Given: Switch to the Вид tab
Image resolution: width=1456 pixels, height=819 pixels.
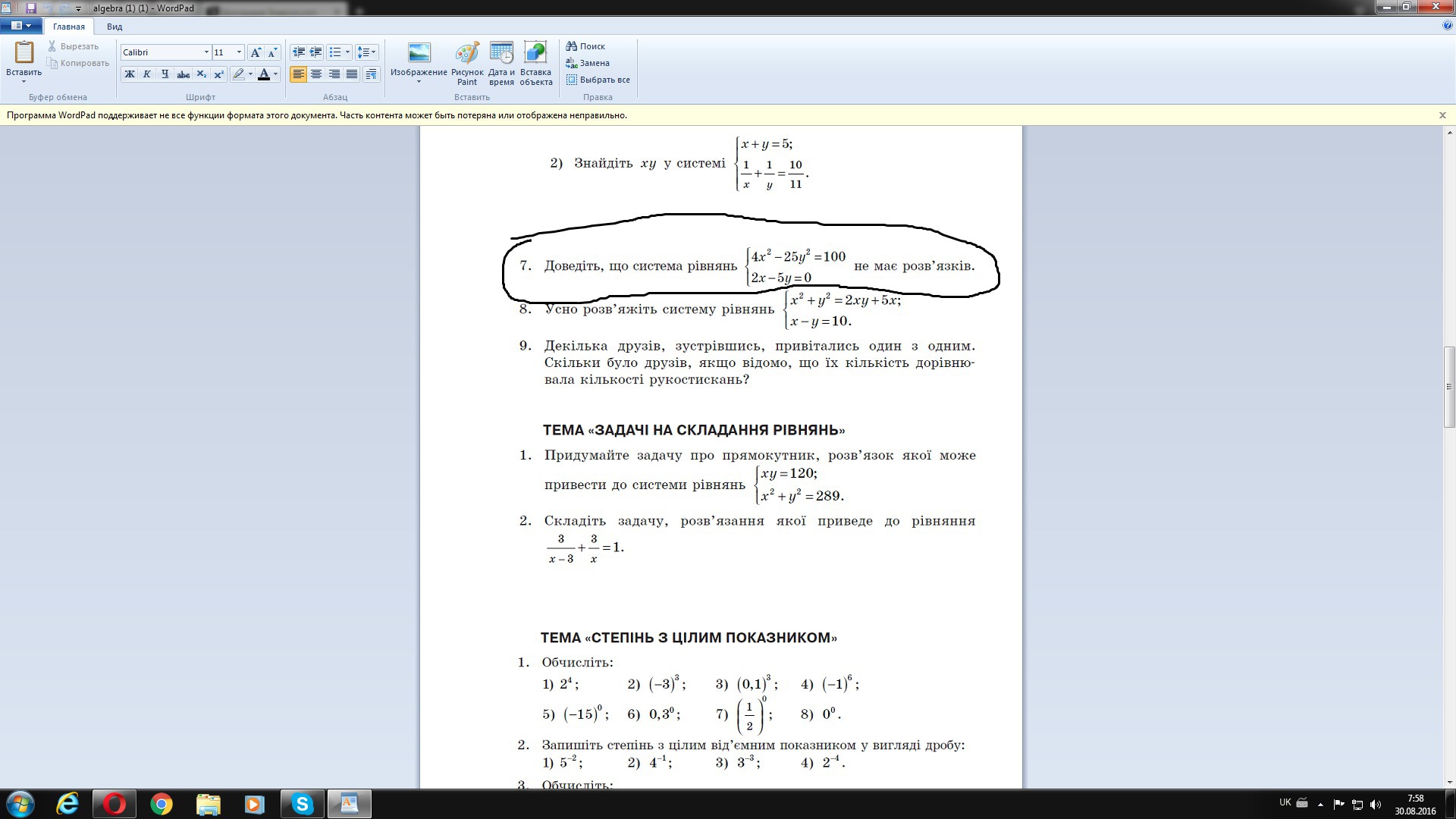Looking at the screenshot, I should click(x=115, y=27).
